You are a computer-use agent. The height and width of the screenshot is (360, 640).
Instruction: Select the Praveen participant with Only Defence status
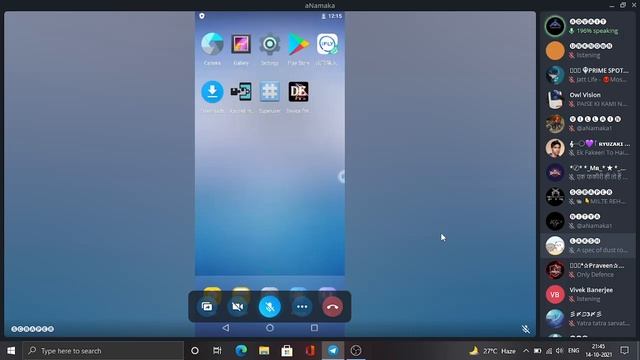coord(588,270)
